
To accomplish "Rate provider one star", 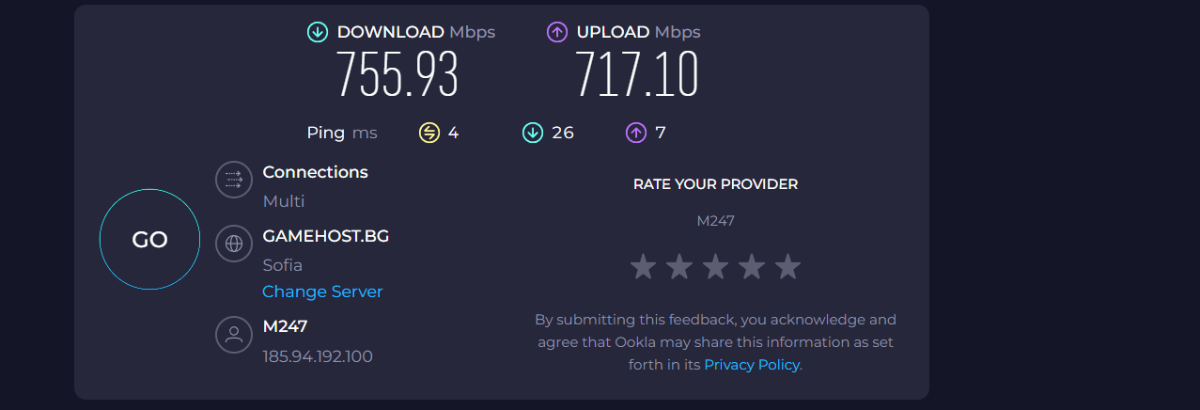I will point(643,267).
